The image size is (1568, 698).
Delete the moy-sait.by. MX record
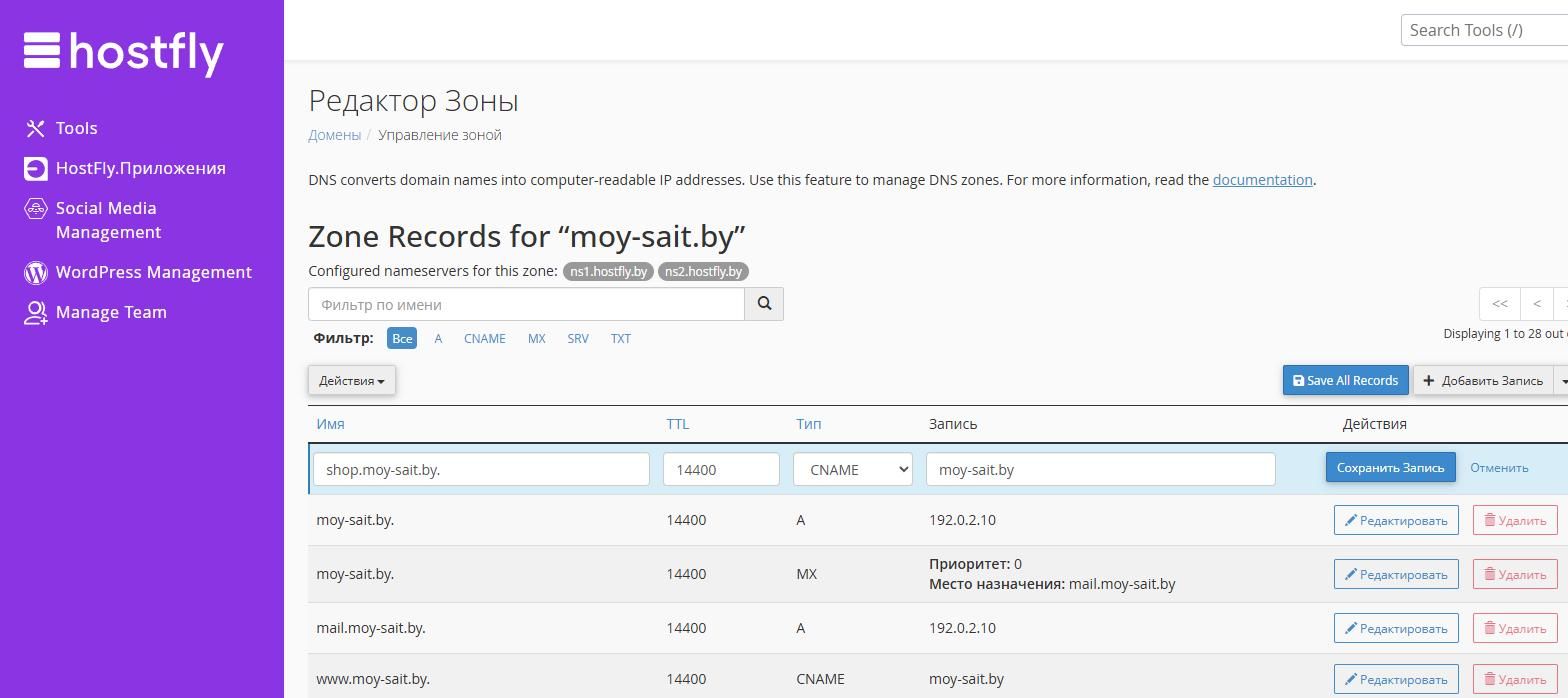point(1515,574)
